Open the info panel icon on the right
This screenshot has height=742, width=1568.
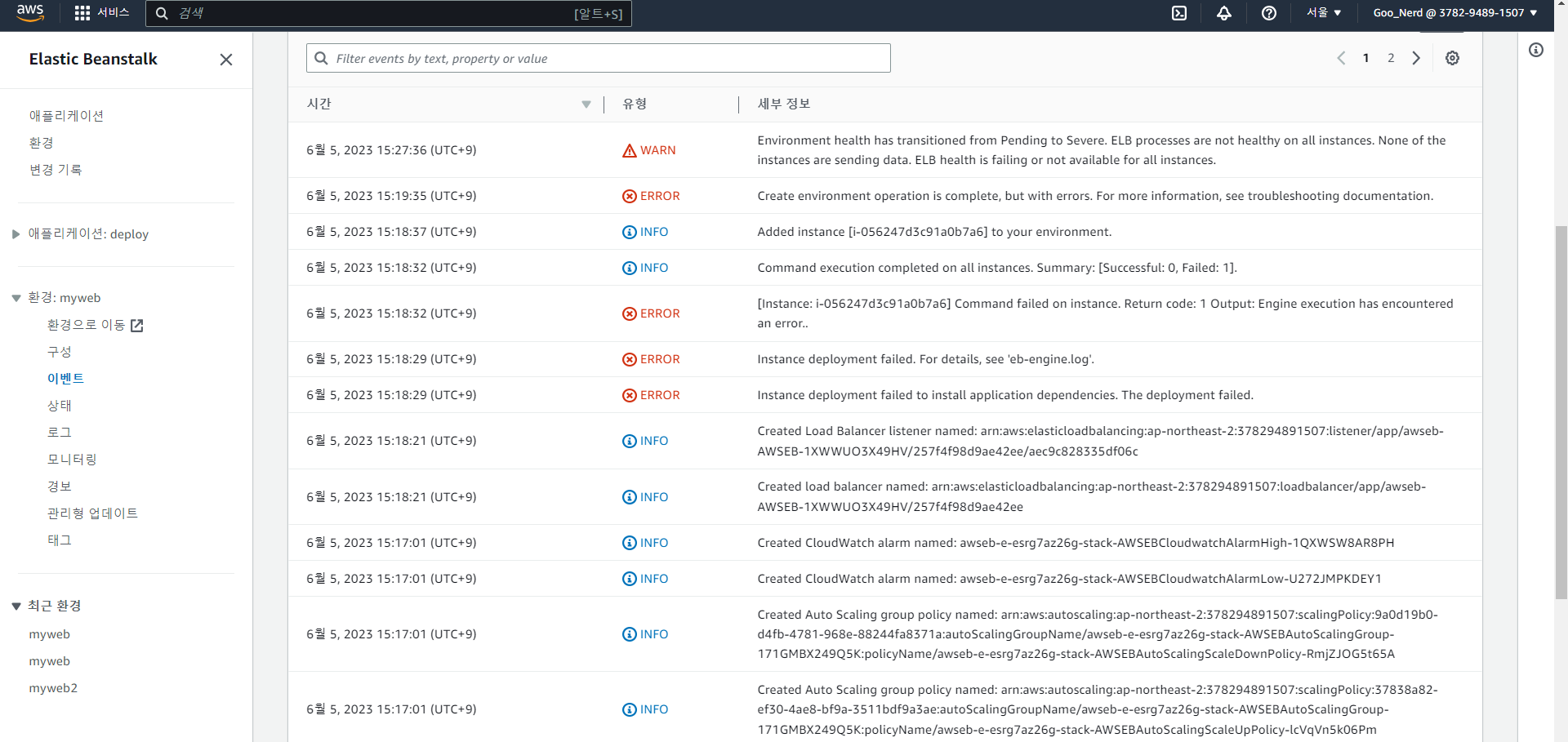tap(1537, 50)
